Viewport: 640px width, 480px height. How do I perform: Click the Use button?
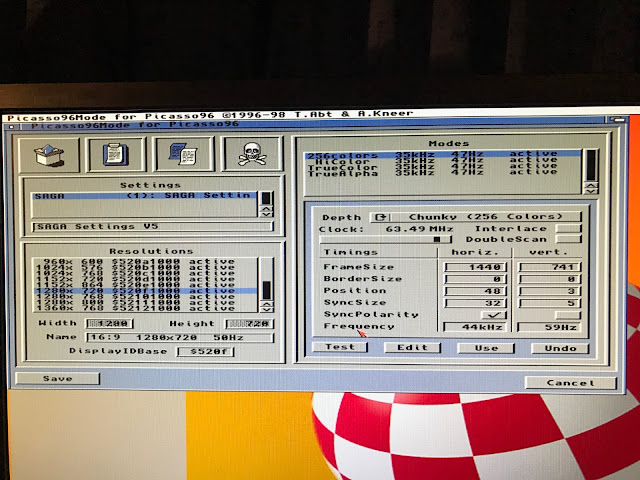(x=486, y=348)
